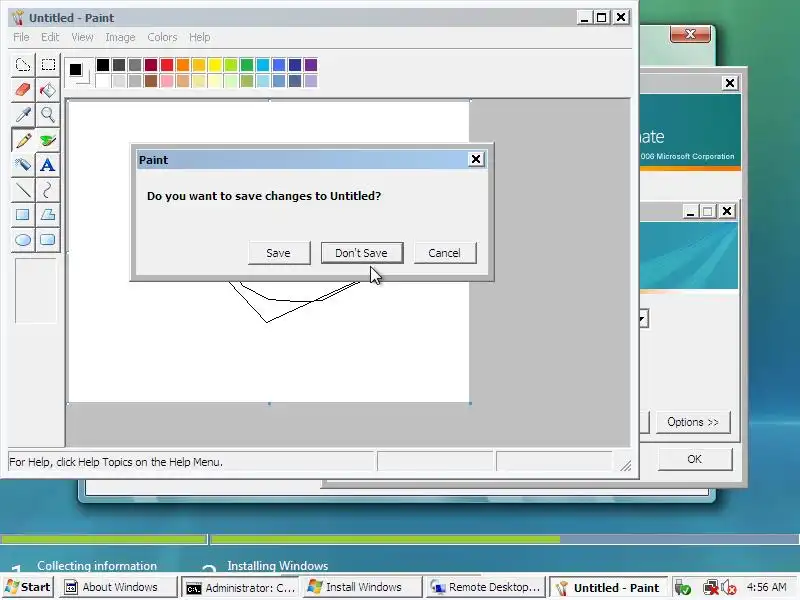Select the Text tool

tap(48, 165)
